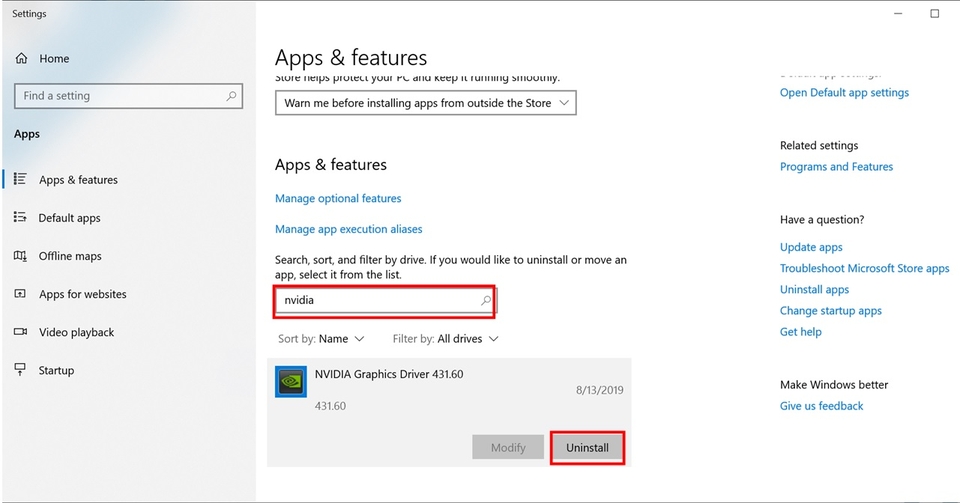Click the install date 8/13/2019
Viewport: 960px width, 503px height.
pos(599,390)
